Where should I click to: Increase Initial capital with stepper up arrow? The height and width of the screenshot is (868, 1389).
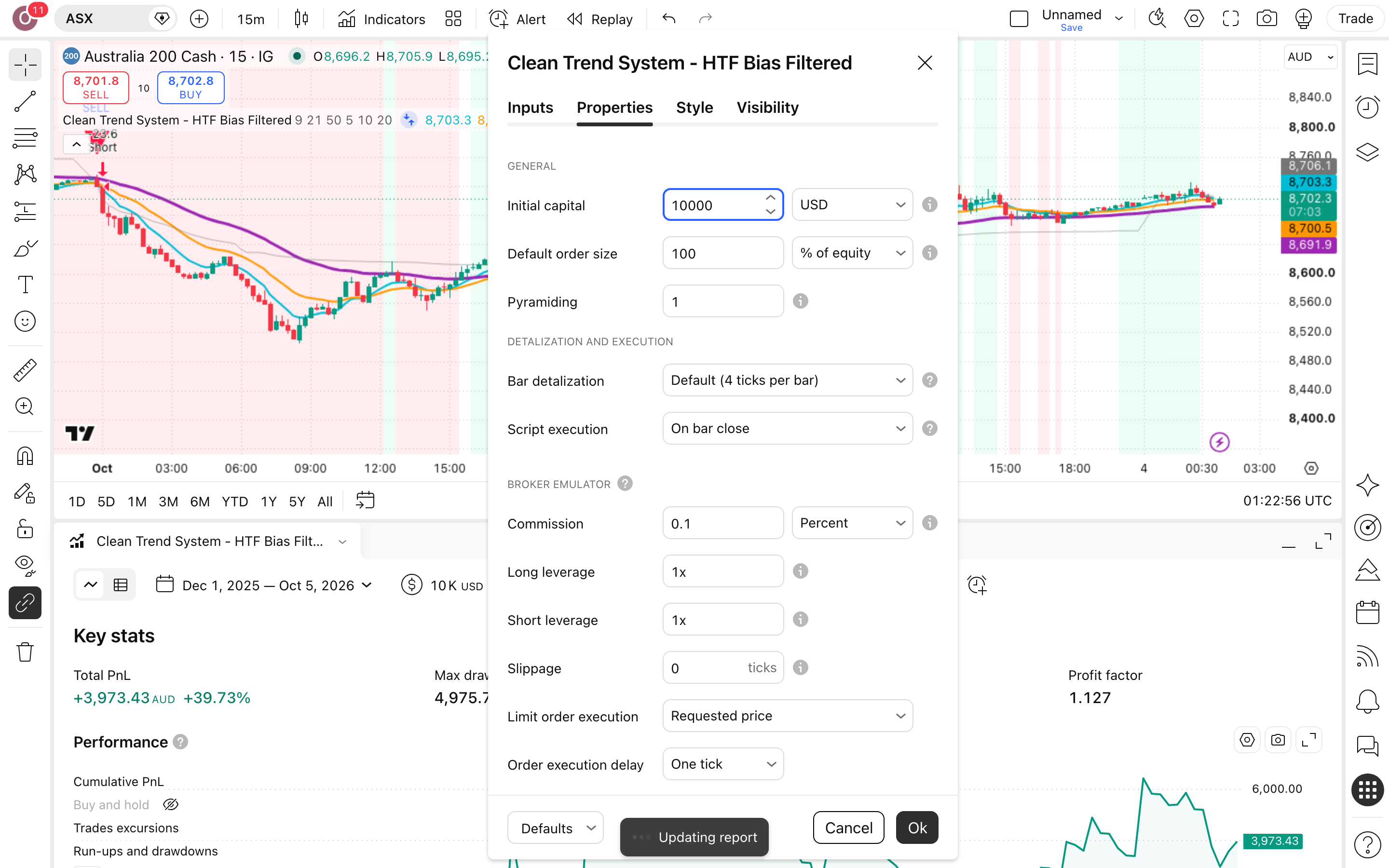(770, 198)
